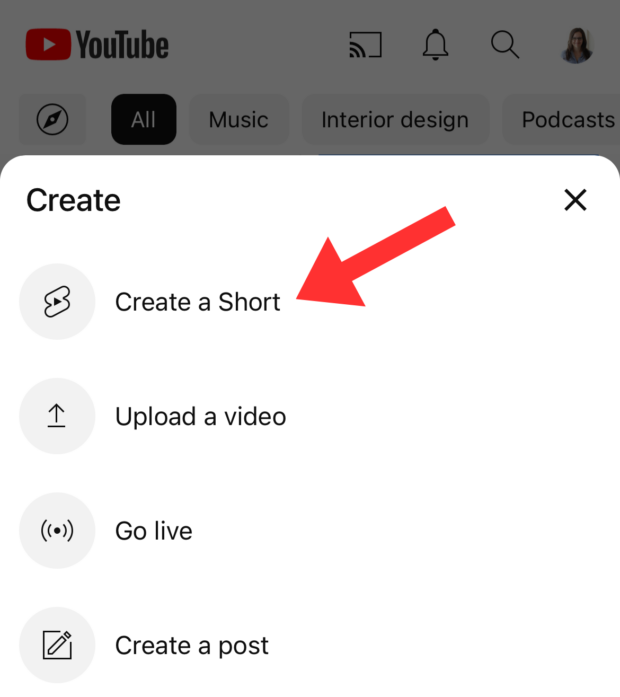This screenshot has width=620, height=697.
Task: Select the Go live text
Action: 154,531
